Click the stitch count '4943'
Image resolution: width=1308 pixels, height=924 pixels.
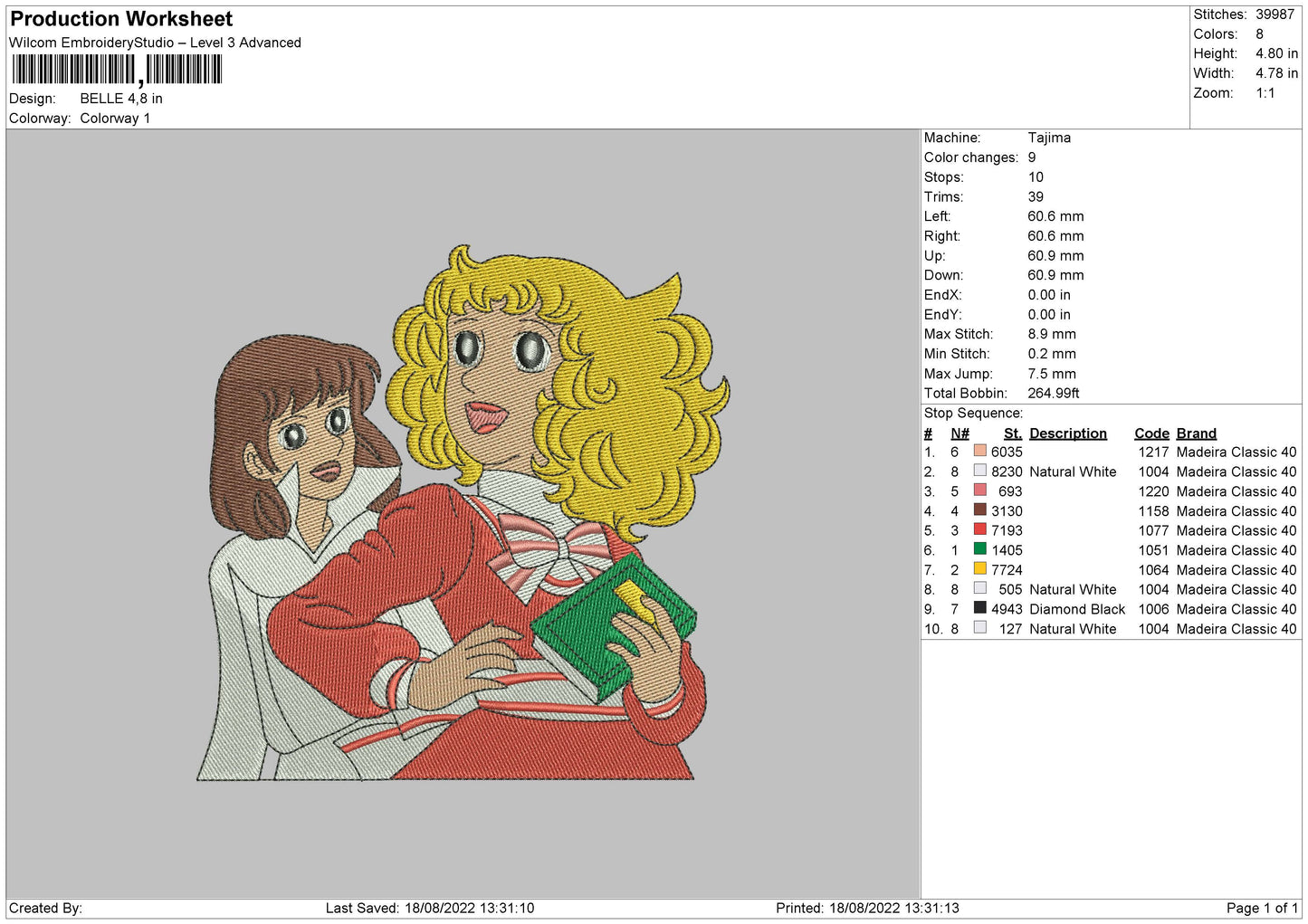click(x=1007, y=609)
